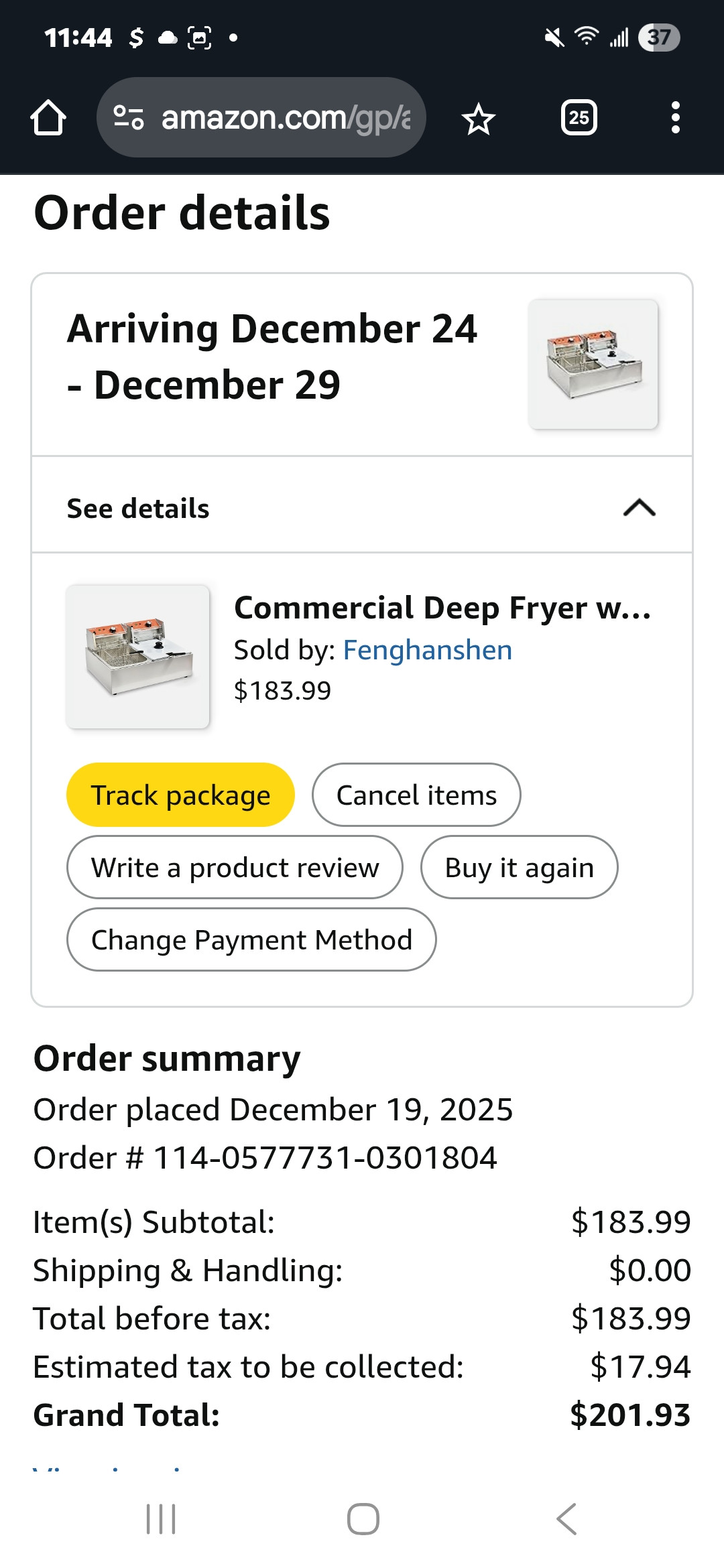Tap the Buy it again button
Image resolution: width=724 pixels, height=1568 pixels.
(519, 867)
